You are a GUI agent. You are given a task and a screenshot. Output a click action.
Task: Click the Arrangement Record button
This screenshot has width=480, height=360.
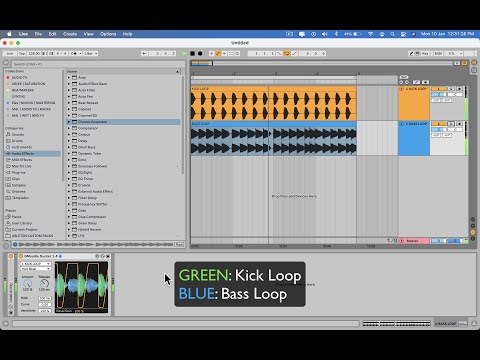click(200, 53)
